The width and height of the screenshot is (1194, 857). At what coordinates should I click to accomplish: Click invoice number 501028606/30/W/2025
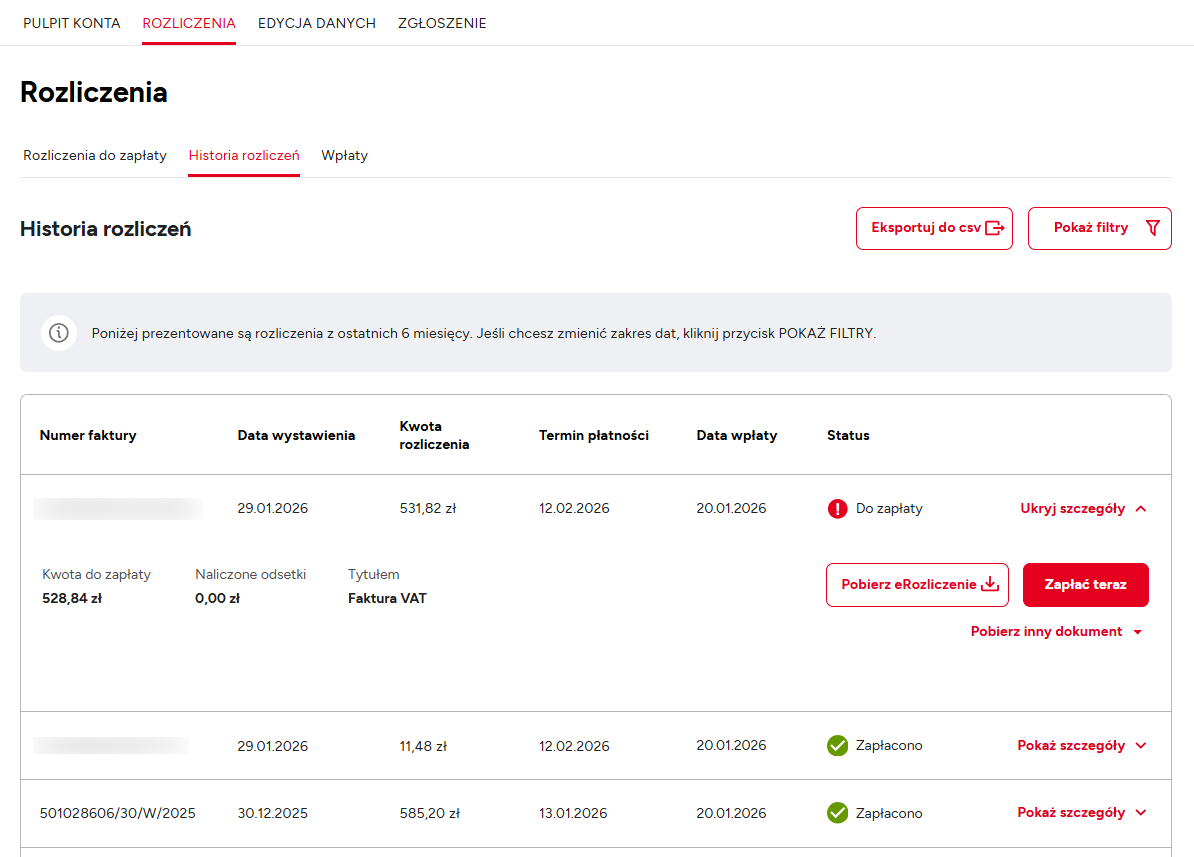click(118, 813)
